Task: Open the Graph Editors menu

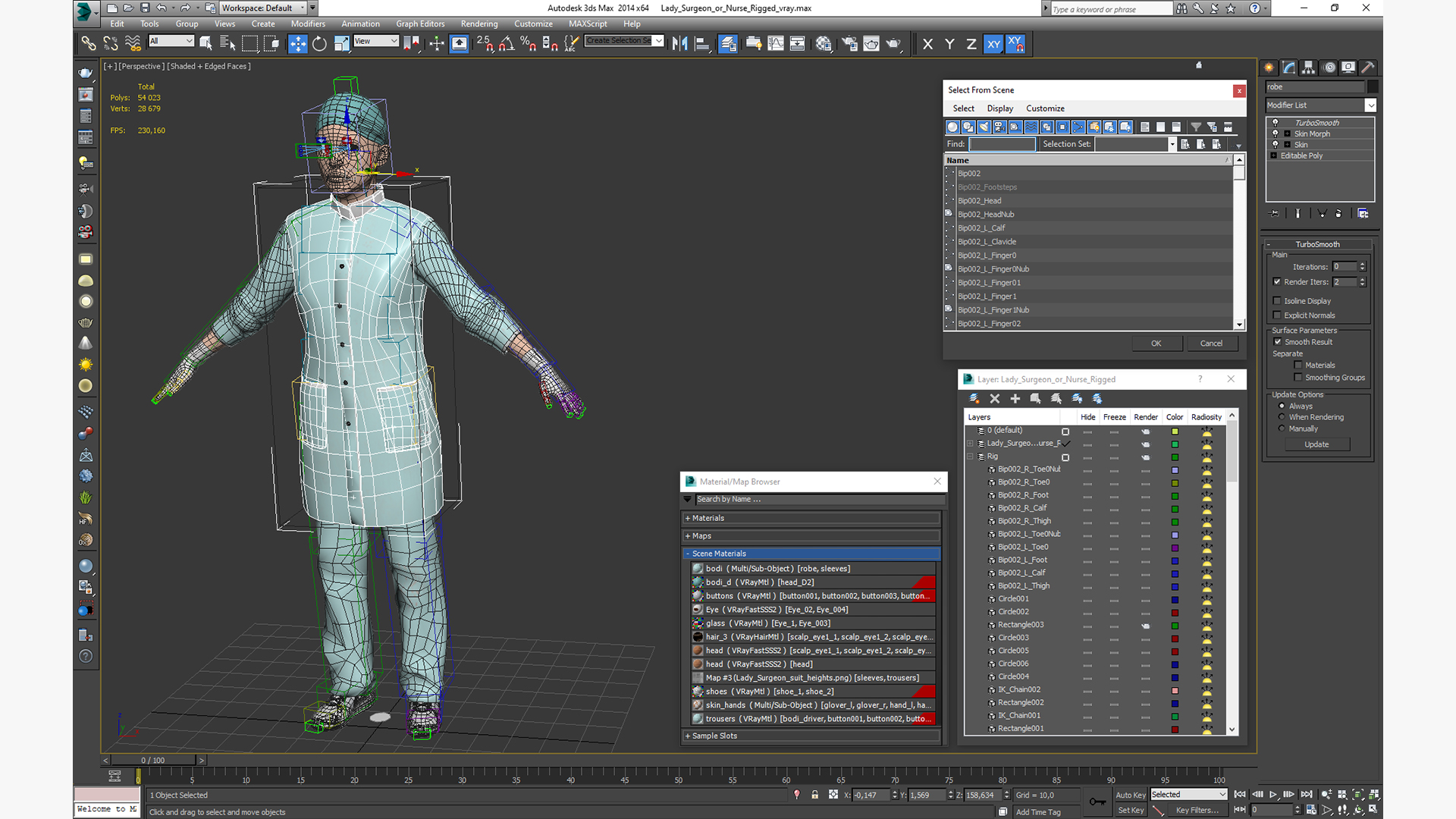Action: (420, 24)
